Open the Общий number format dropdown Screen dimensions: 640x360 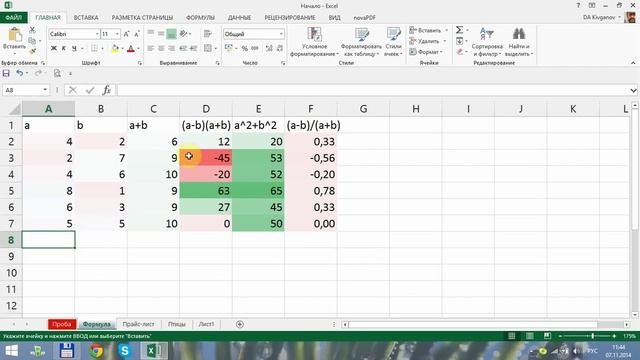coord(281,34)
